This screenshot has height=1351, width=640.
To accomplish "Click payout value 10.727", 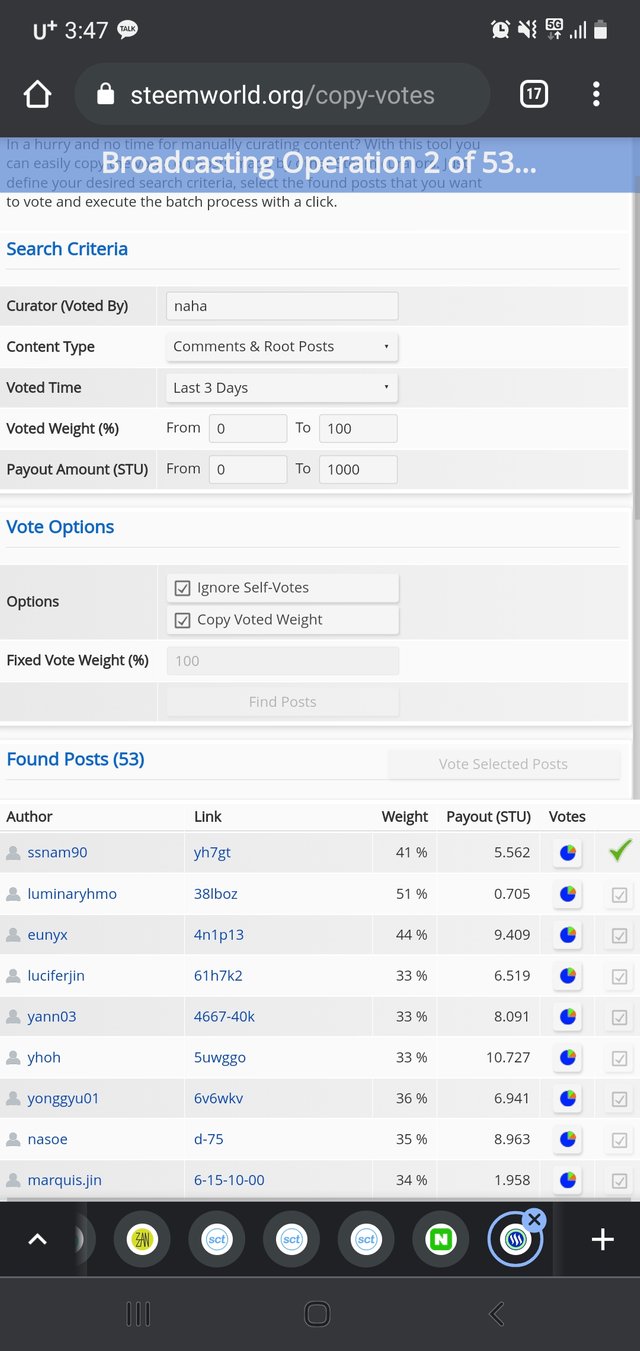I will [x=507, y=1058].
